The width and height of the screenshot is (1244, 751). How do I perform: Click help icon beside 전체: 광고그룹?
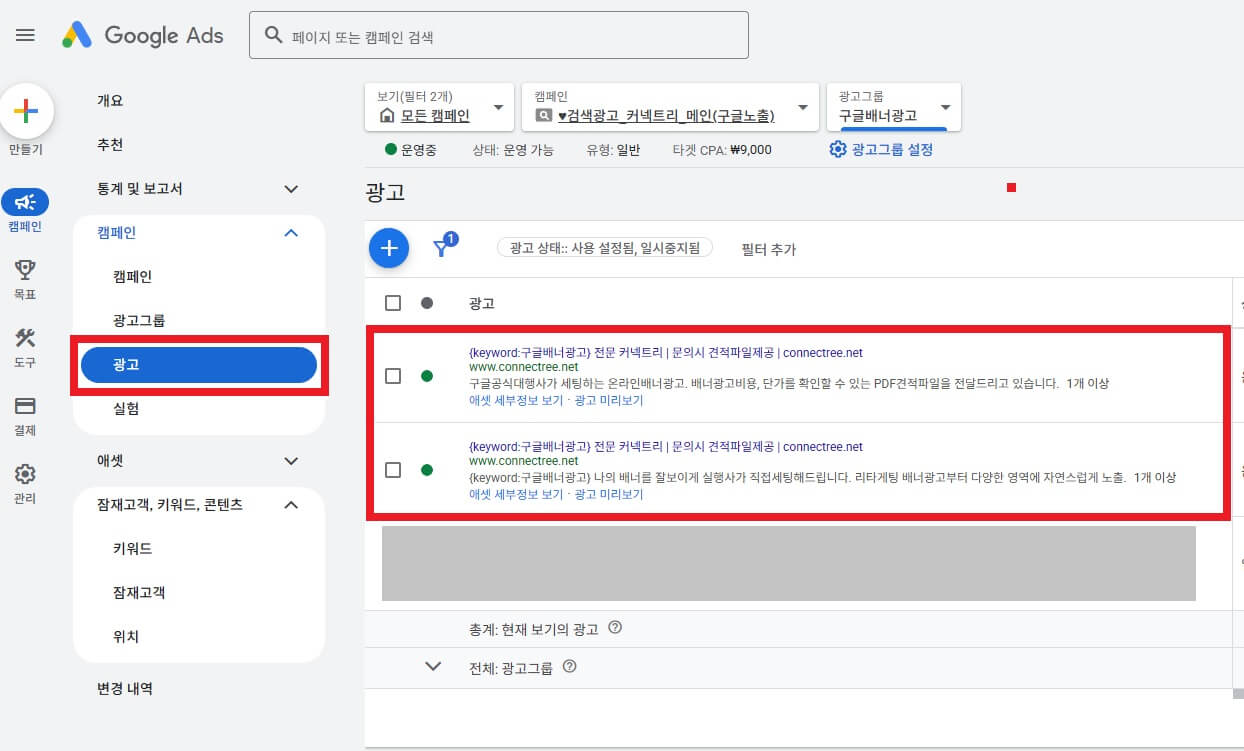[570, 666]
